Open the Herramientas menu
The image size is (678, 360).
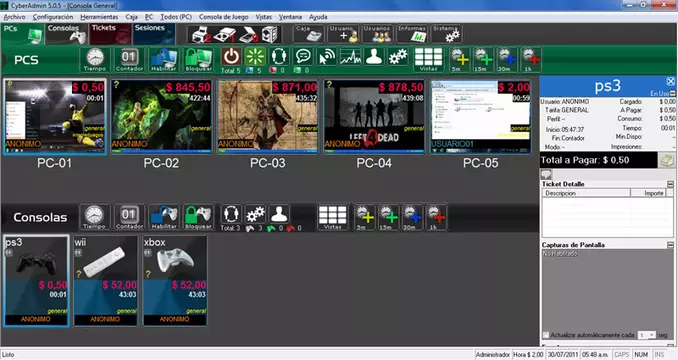[x=99, y=17]
